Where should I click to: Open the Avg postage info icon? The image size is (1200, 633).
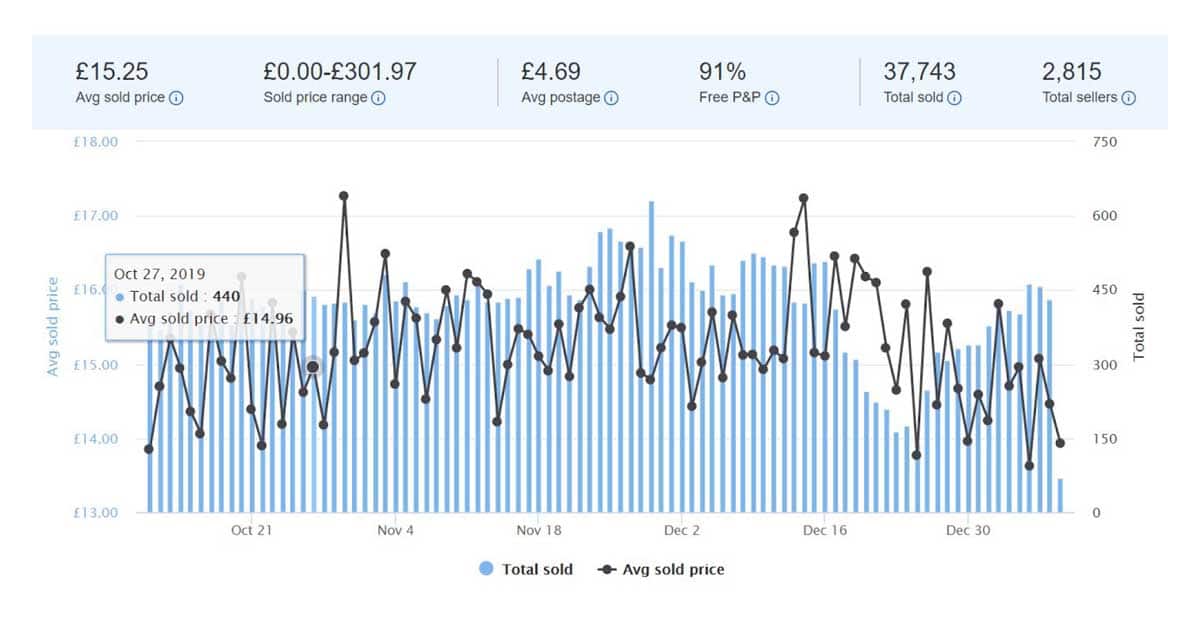tap(609, 98)
